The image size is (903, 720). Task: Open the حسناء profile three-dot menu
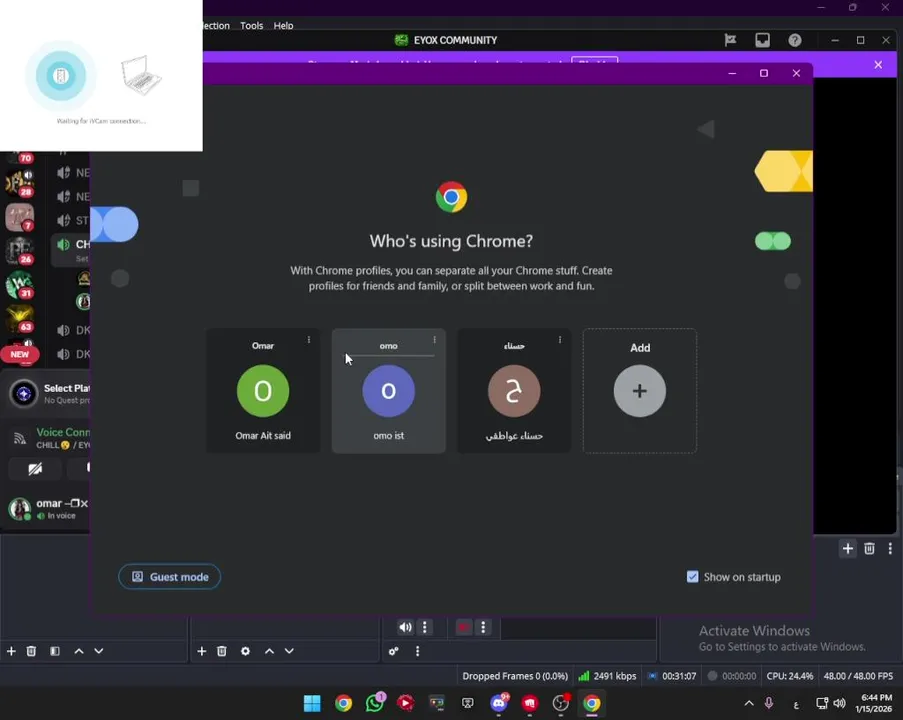tap(560, 340)
